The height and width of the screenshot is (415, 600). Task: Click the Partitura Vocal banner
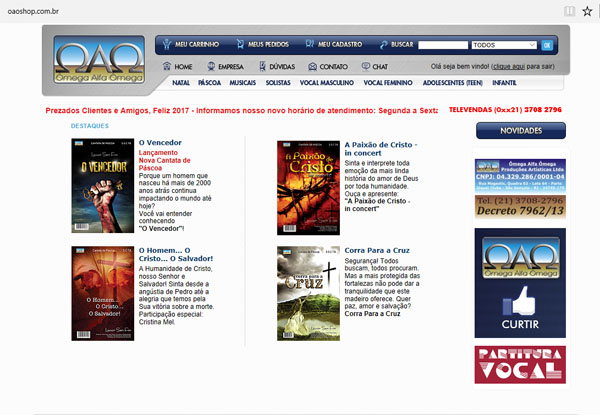tap(520, 365)
